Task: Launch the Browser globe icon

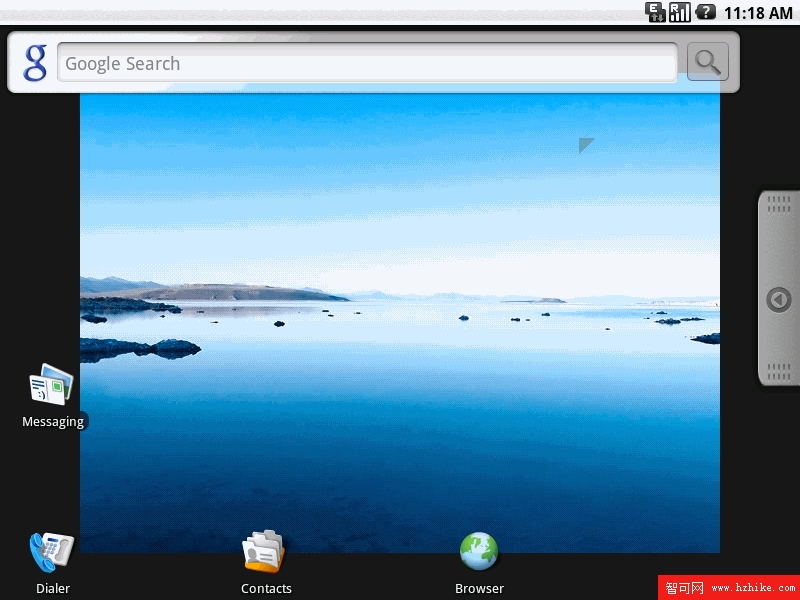Action: [479, 551]
